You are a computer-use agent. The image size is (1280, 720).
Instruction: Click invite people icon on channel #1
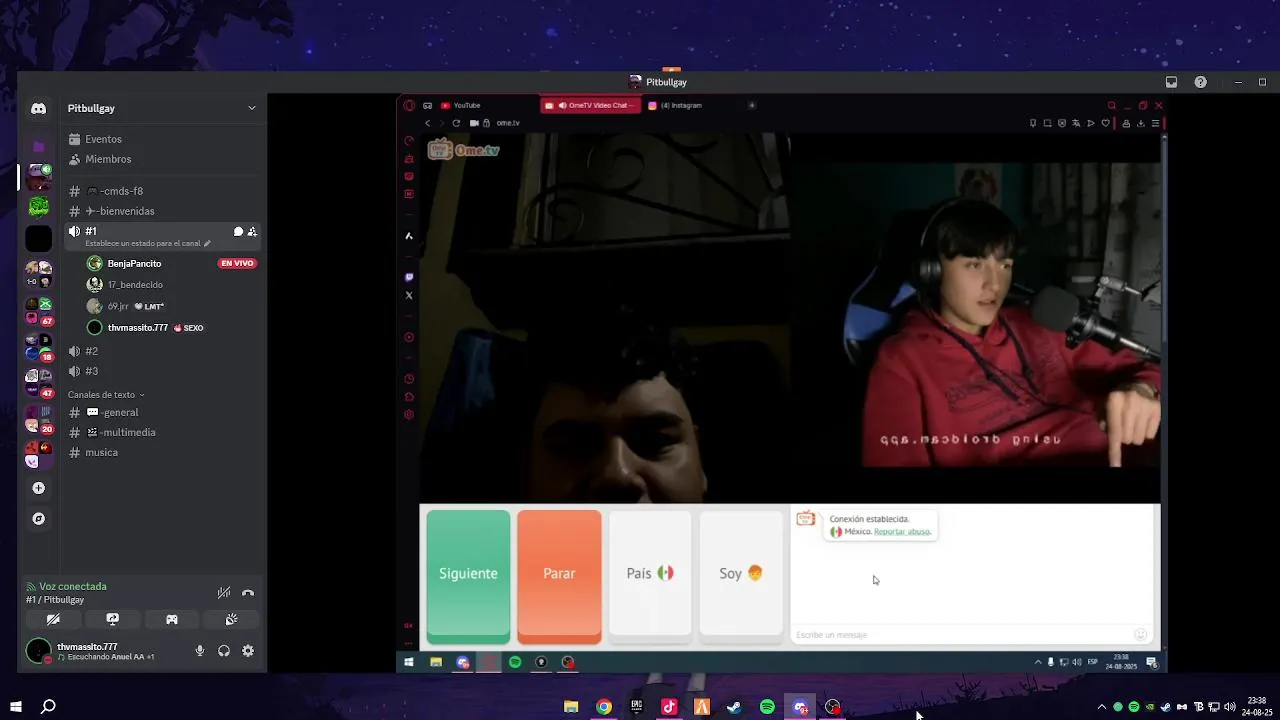tap(252, 231)
